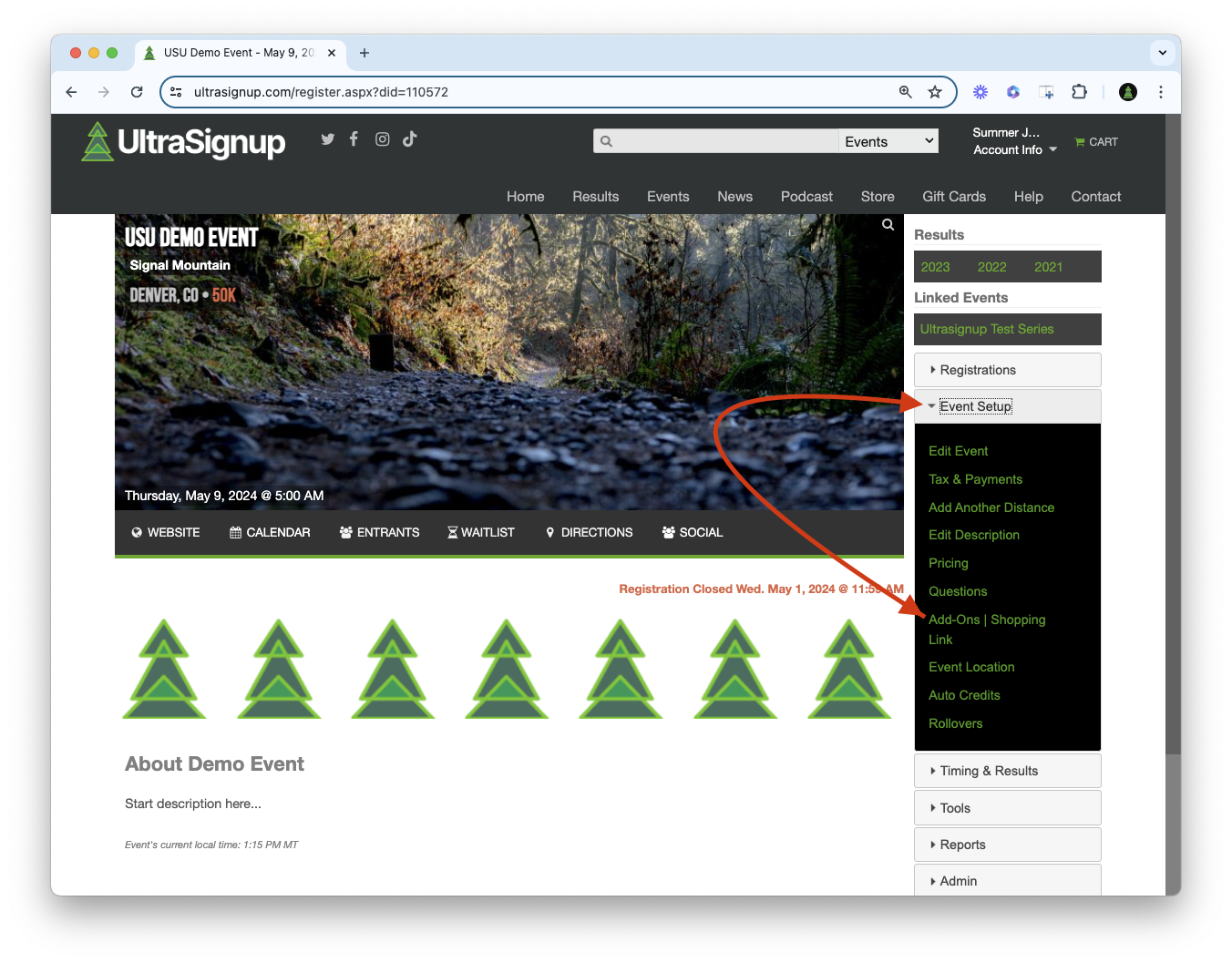Open browser tab search chevron
1232x963 pixels.
pyautogui.click(x=1163, y=53)
